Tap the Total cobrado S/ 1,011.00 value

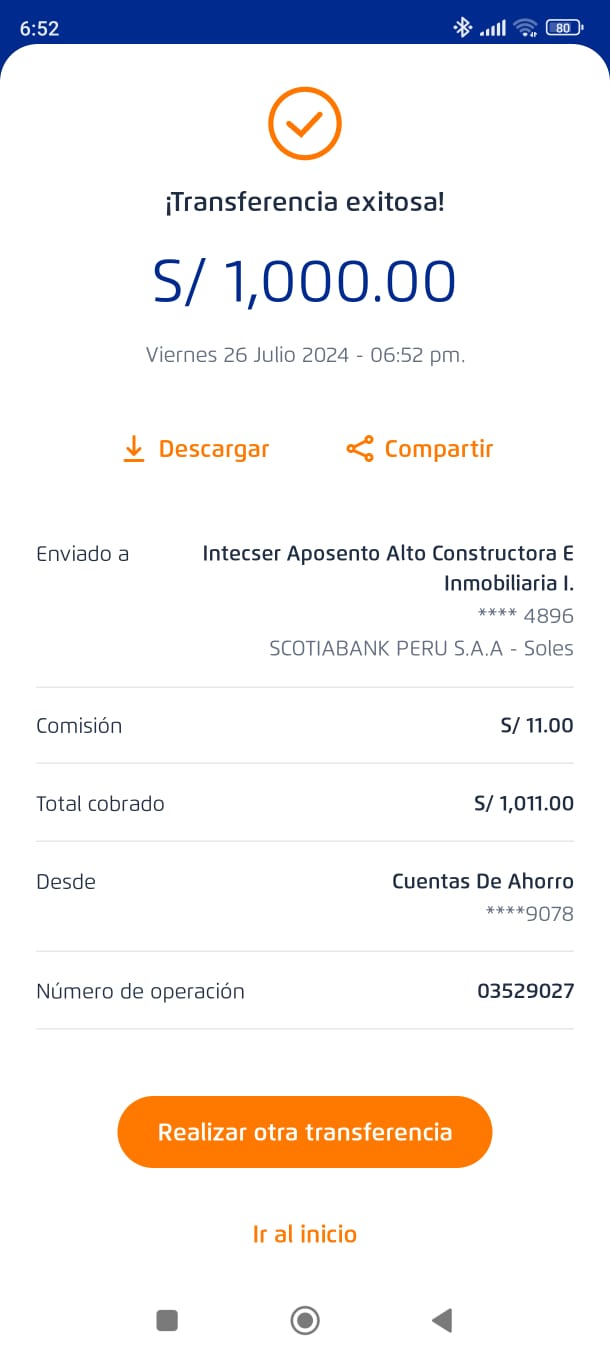tap(524, 803)
